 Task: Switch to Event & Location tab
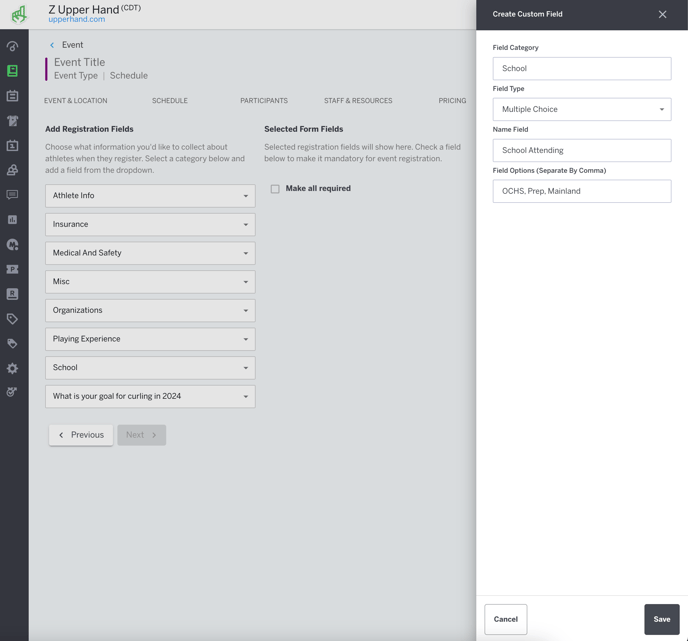pos(75,100)
